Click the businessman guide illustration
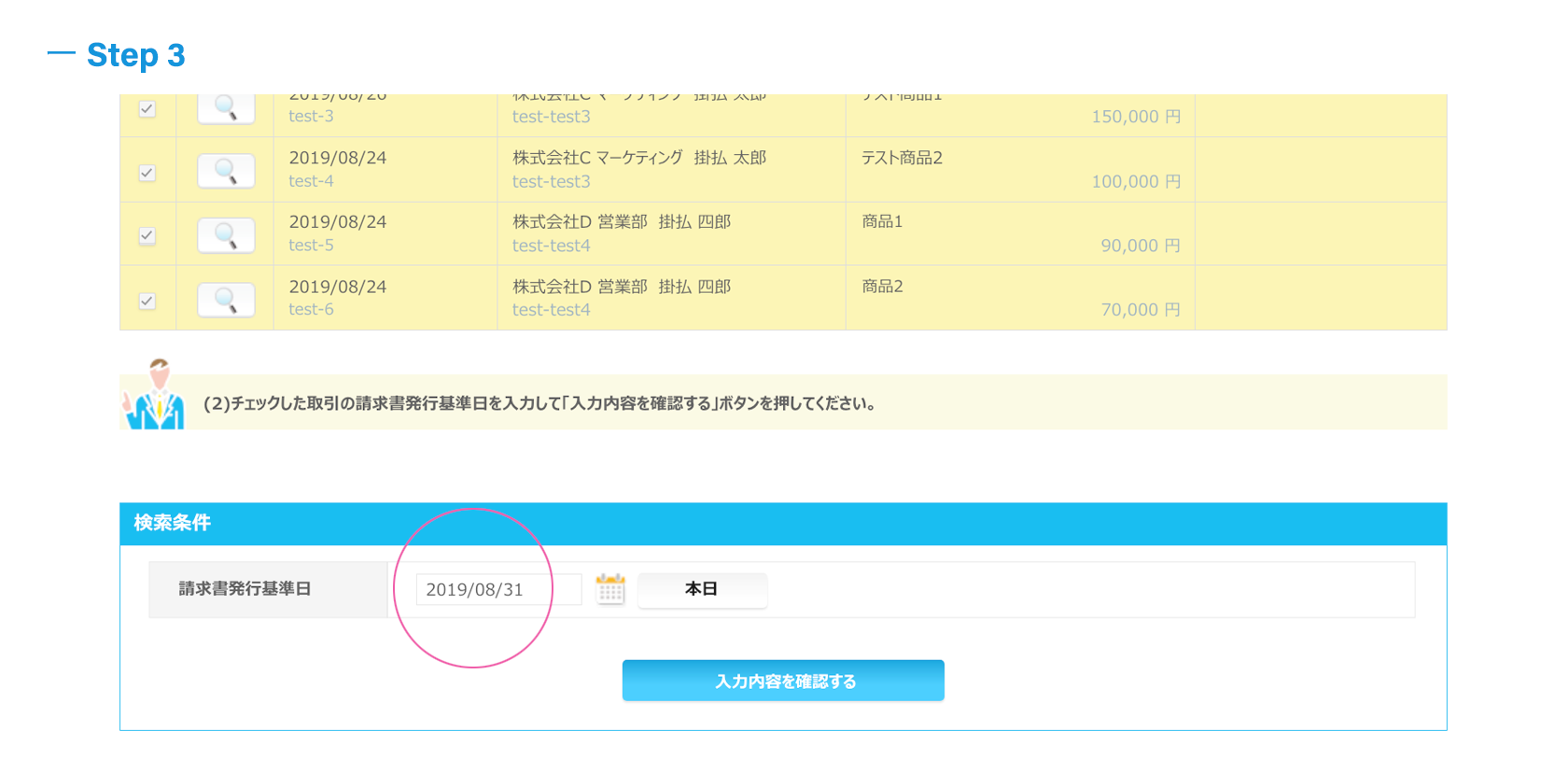 [x=155, y=394]
